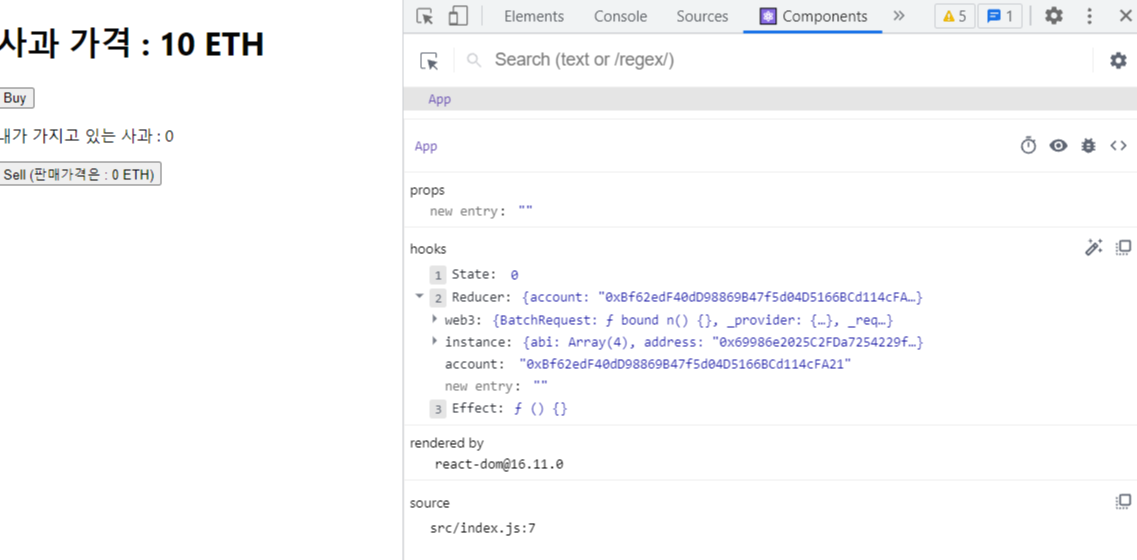View component source code icon
The width and height of the screenshot is (1137, 560).
(x=1118, y=146)
